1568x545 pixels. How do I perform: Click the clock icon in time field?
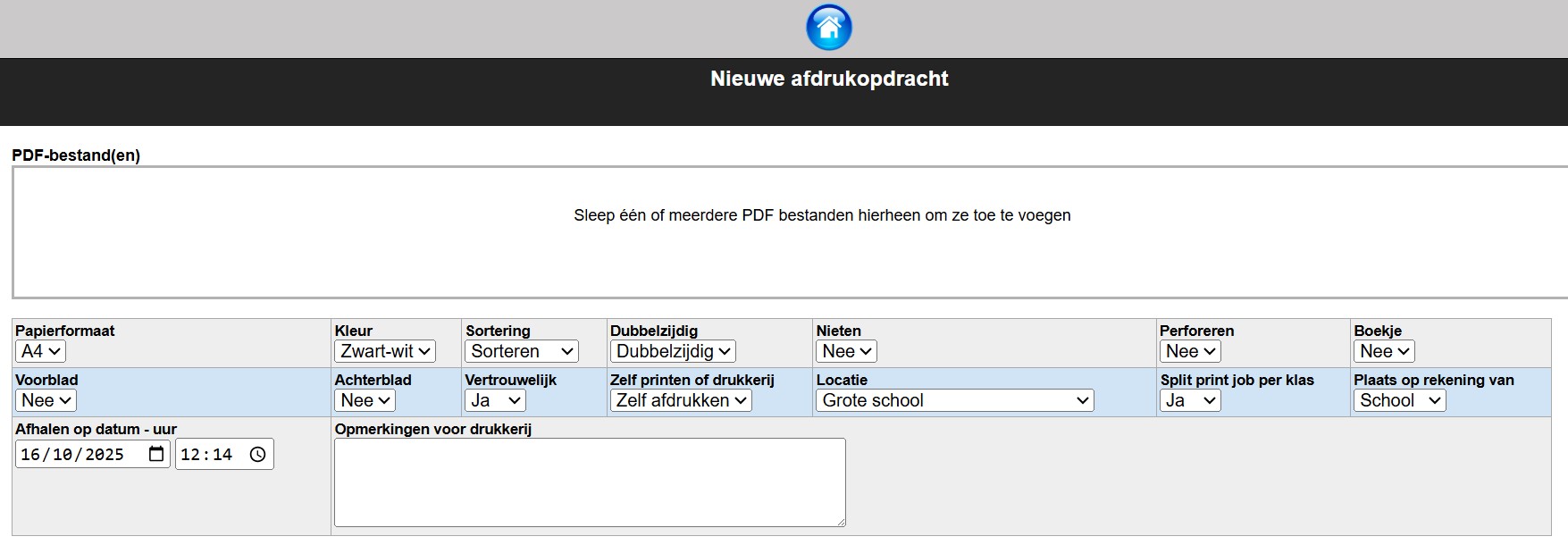click(x=258, y=454)
